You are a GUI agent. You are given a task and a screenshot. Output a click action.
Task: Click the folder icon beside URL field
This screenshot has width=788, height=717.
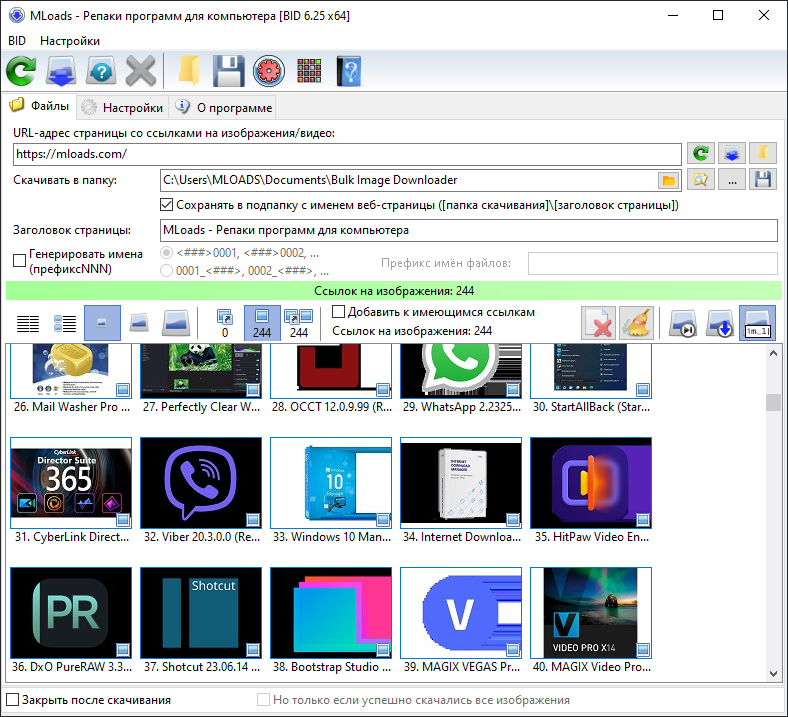click(x=763, y=153)
